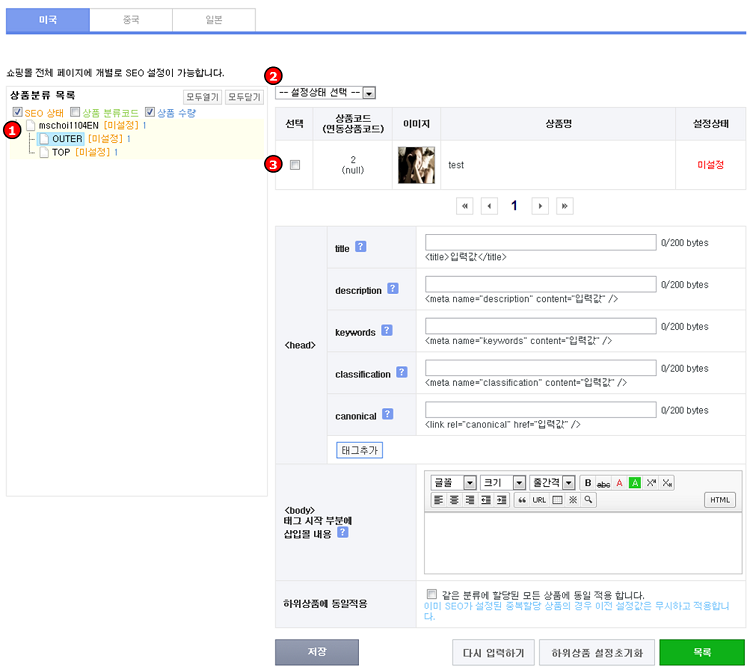Toggle the SEO 상태 checkbox
Viewport: 750px width, 670px height.
tap(17, 113)
